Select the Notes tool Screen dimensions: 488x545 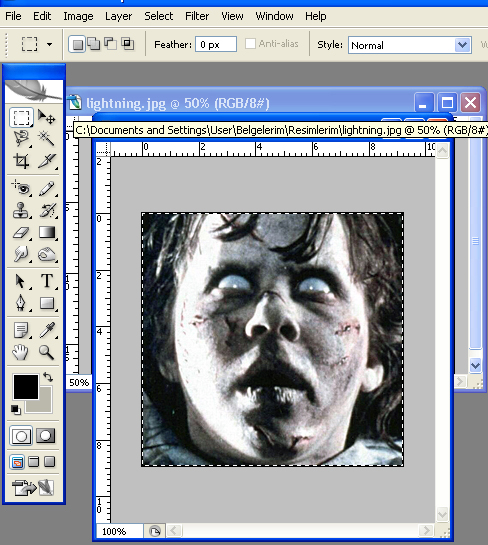point(21,330)
